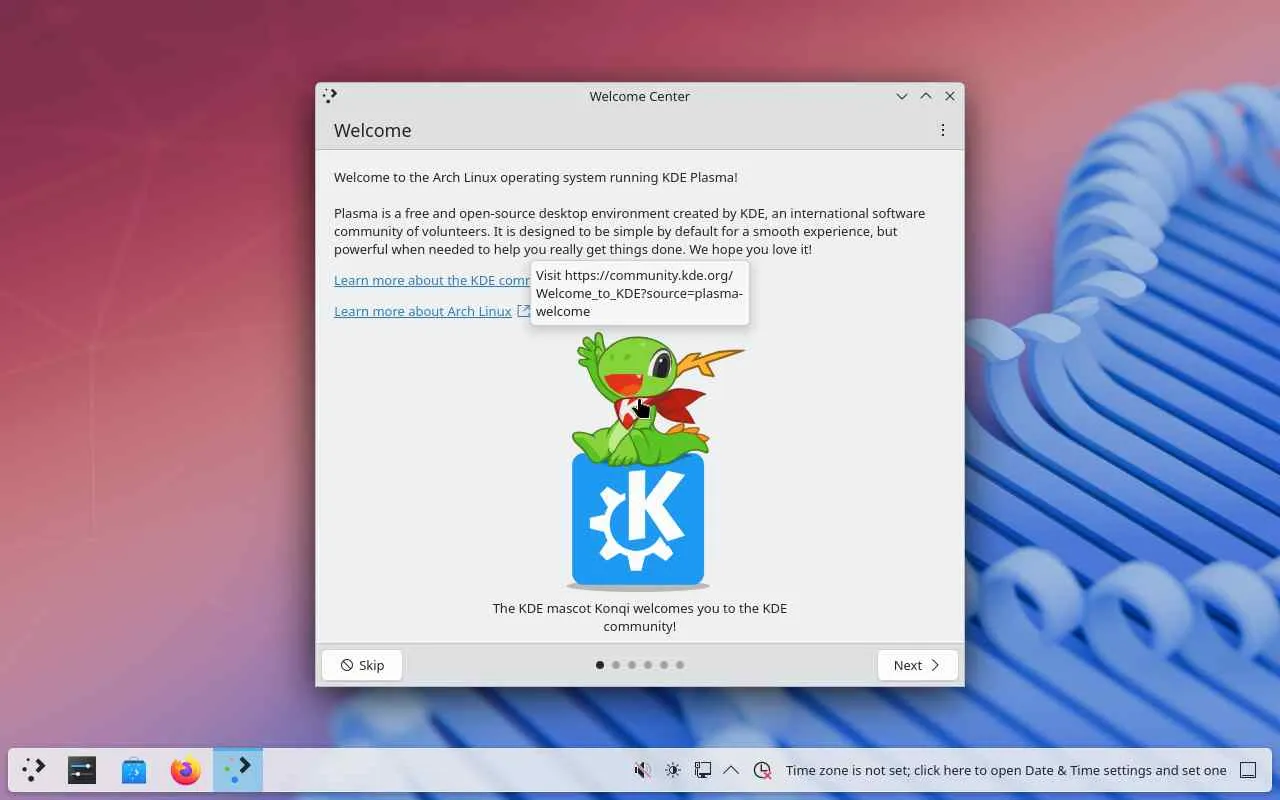Open the Learn more about Arch Linux link
The image size is (1280, 800).
(423, 311)
